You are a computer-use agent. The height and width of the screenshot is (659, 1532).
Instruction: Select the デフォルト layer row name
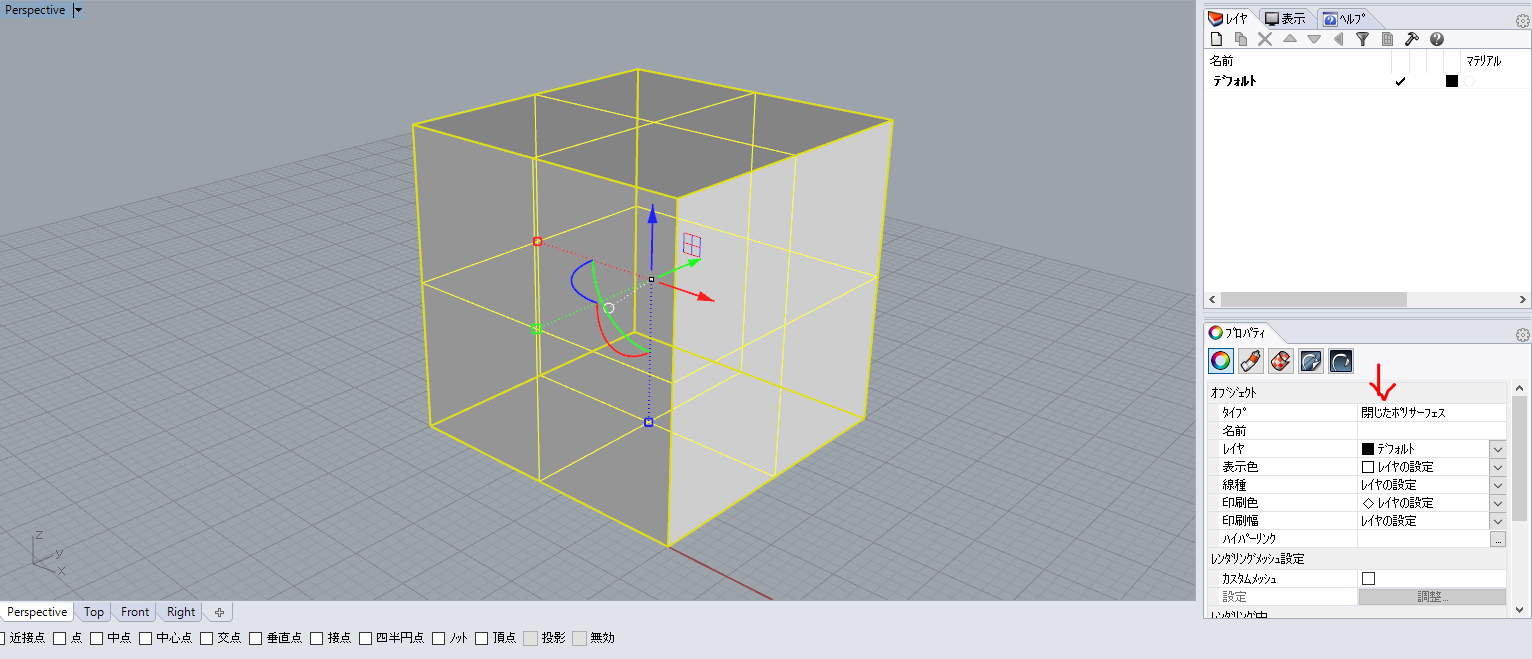point(1234,81)
